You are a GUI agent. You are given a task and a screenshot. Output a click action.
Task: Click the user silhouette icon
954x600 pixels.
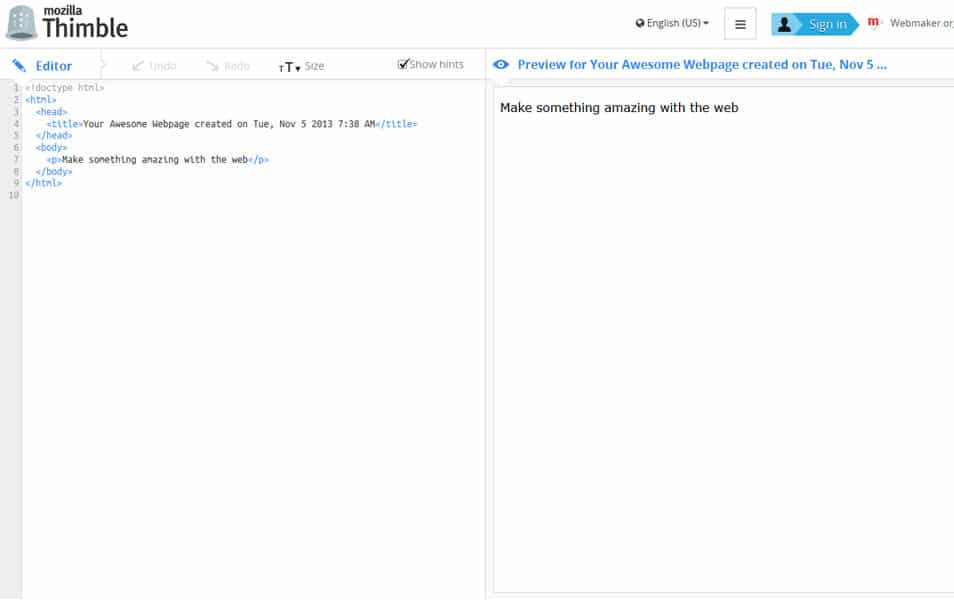782,22
